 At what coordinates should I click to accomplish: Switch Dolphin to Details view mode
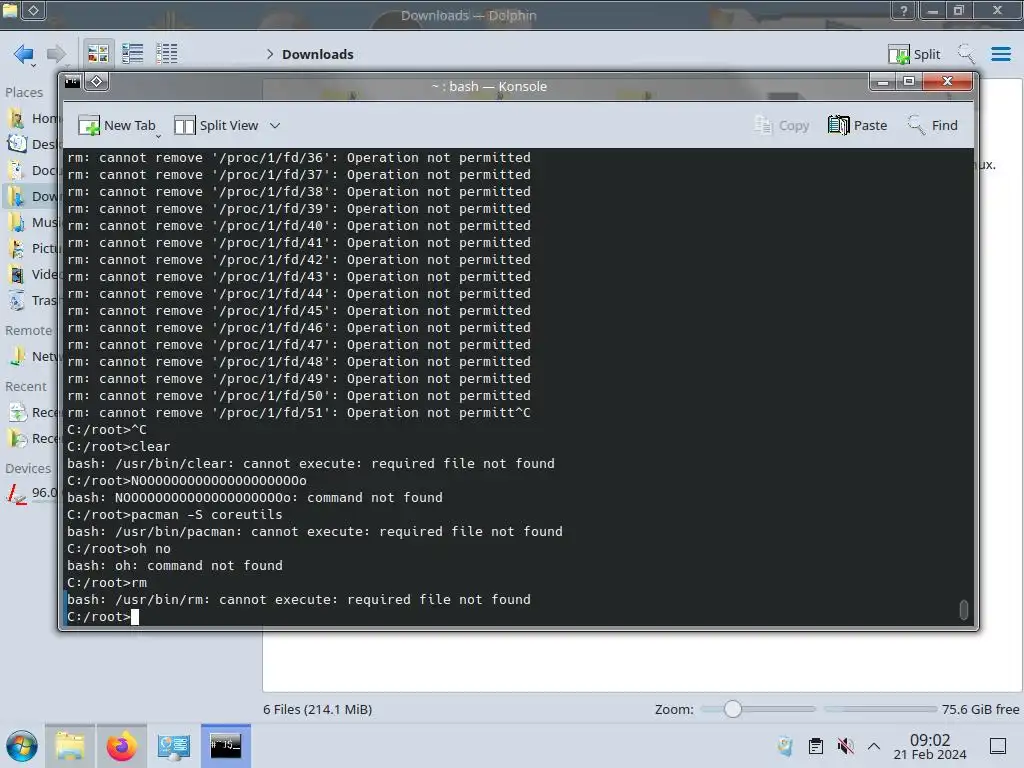[x=167, y=54]
